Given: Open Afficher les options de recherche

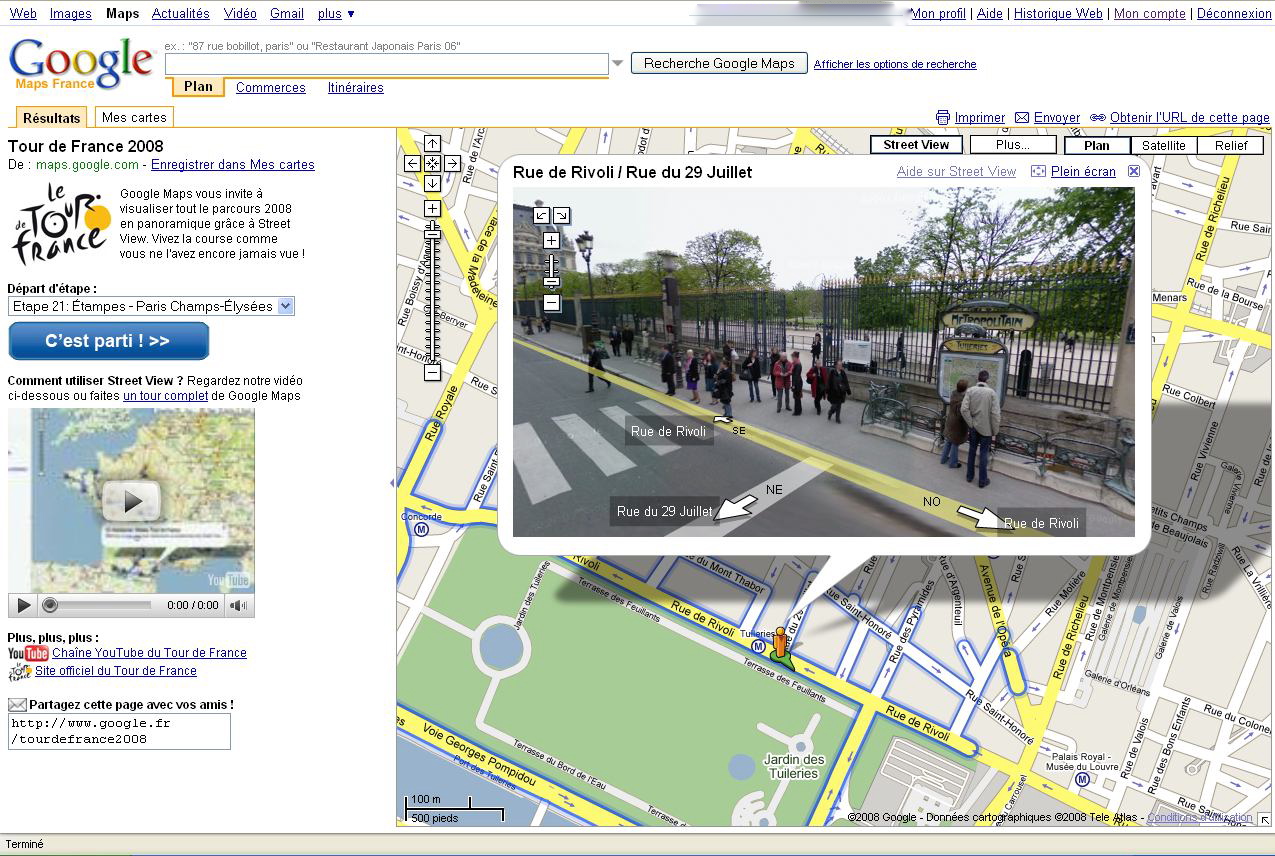Looking at the screenshot, I should click(x=895, y=64).
